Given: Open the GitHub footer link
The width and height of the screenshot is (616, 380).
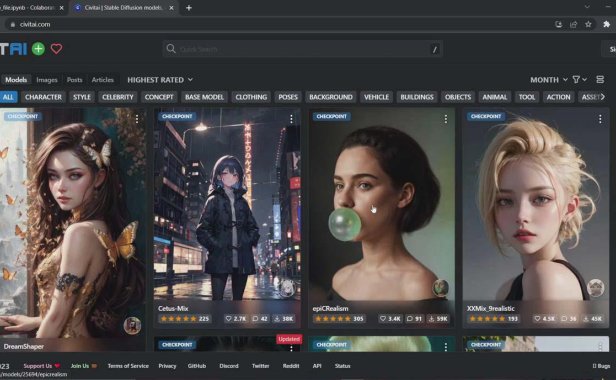Looking at the screenshot, I should pos(196,366).
